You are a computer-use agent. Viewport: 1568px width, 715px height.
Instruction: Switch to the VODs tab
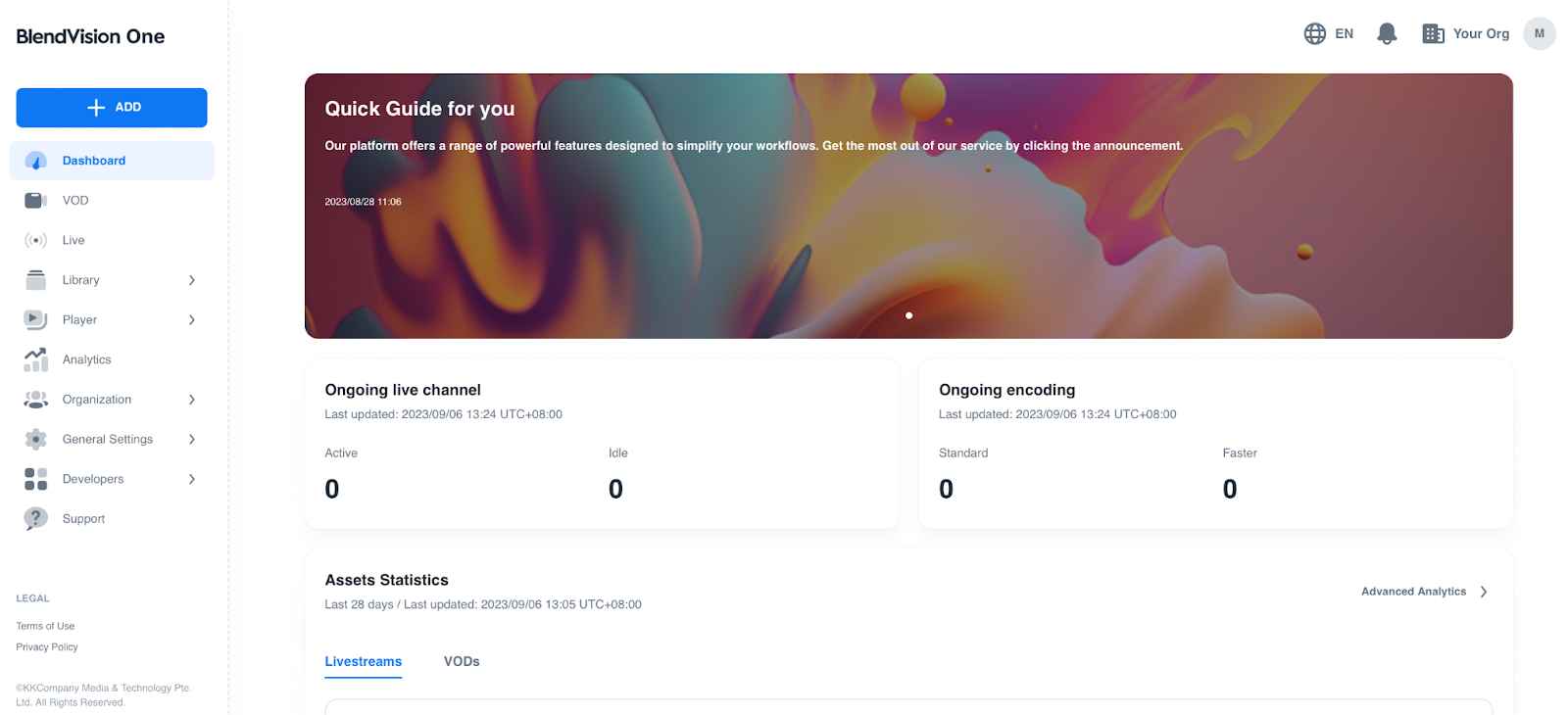462,662
